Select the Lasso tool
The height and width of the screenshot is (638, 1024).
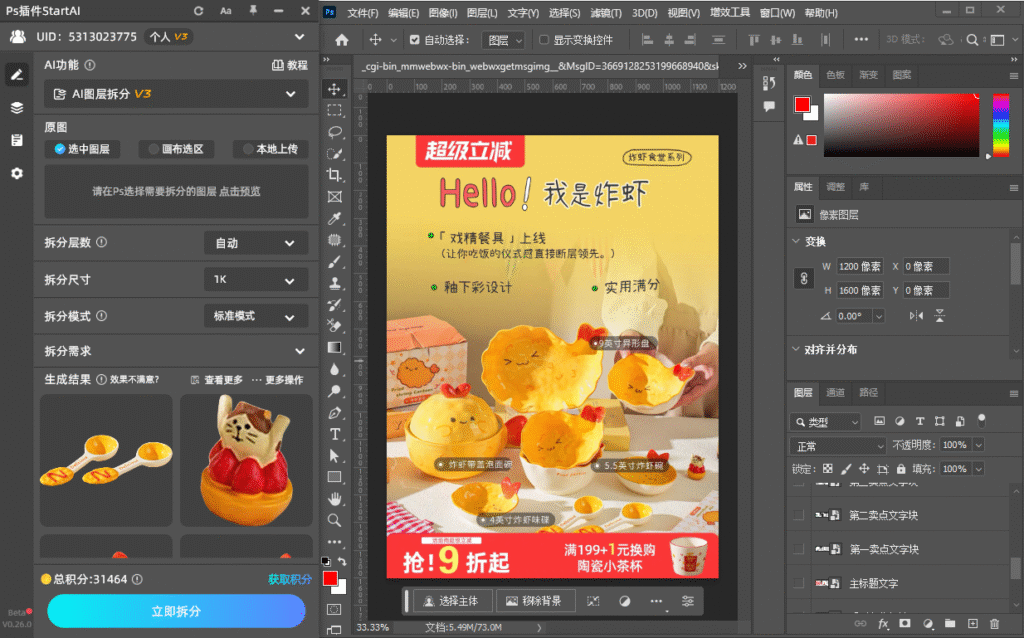coord(334,132)
